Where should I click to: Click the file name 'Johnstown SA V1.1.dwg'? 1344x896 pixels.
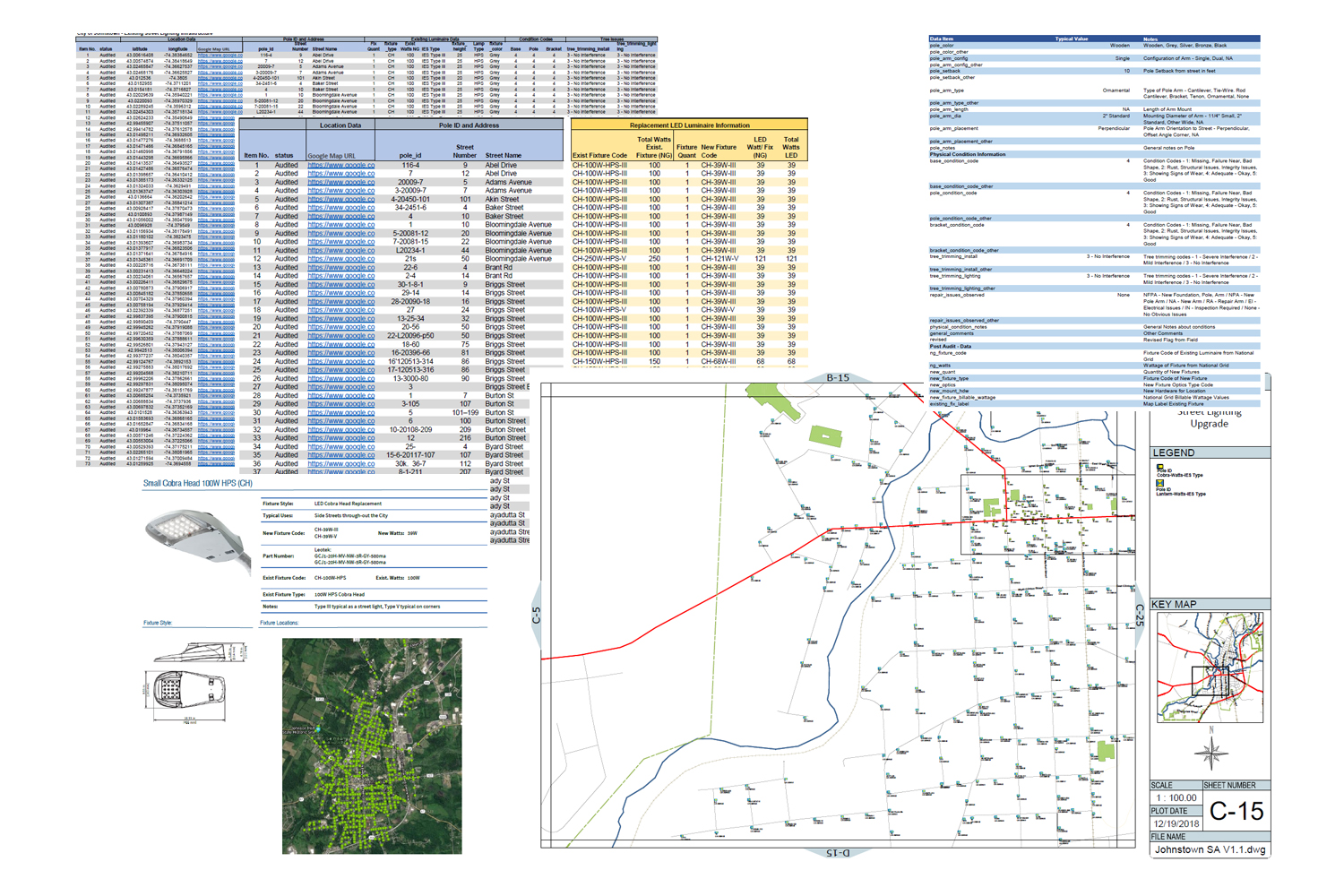pyautogui.click(x=1210, y=849)
